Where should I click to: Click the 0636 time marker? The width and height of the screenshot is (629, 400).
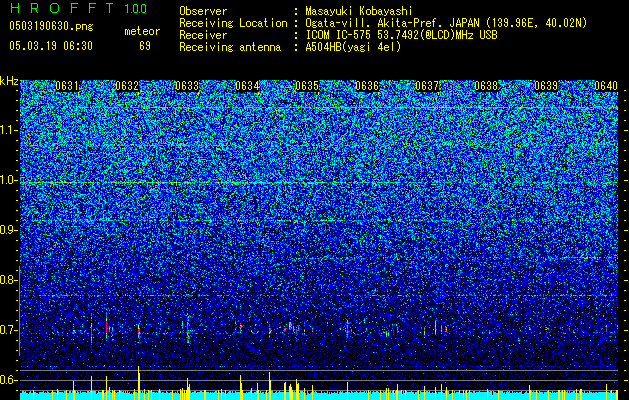tap(367, 86)
